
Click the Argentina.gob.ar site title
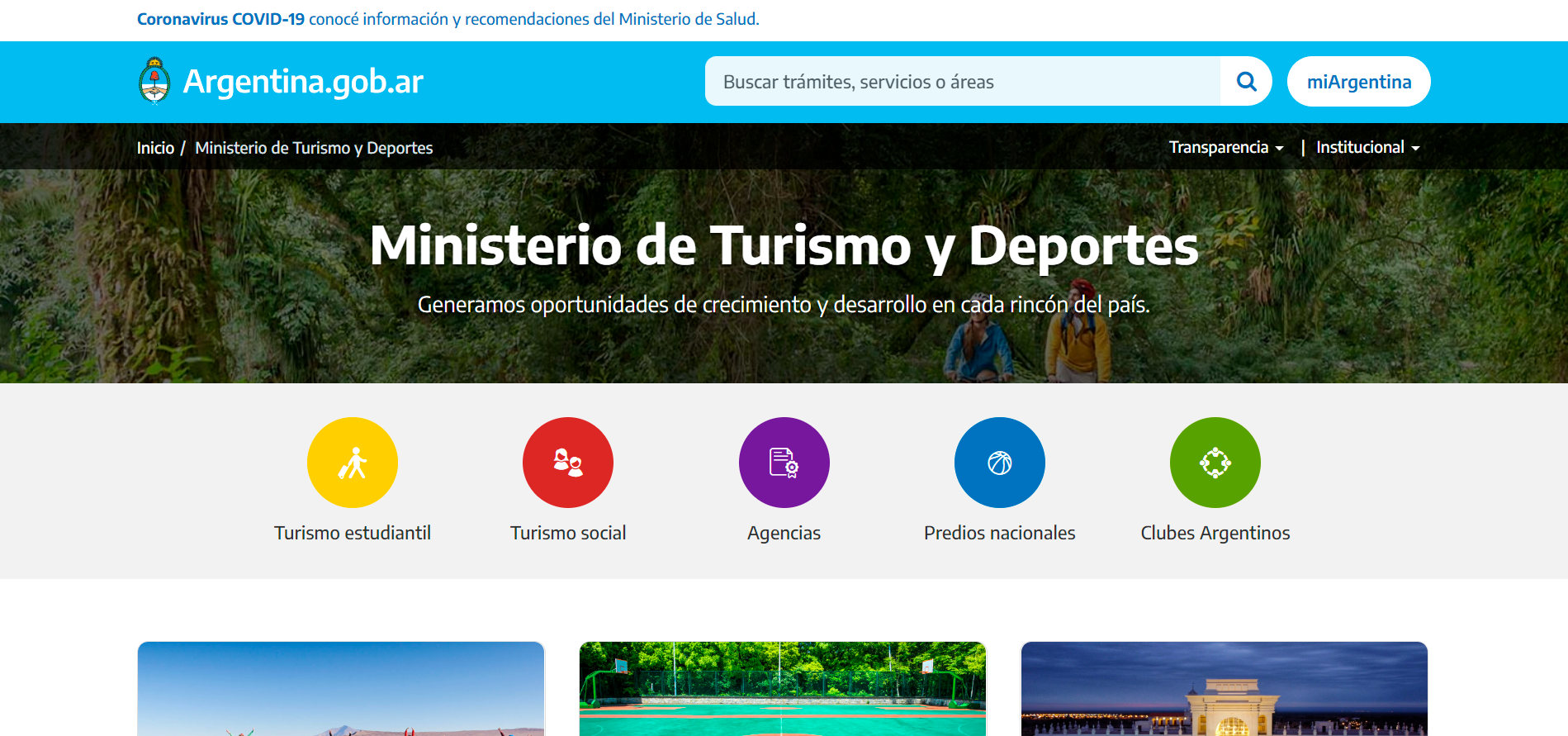302,82
